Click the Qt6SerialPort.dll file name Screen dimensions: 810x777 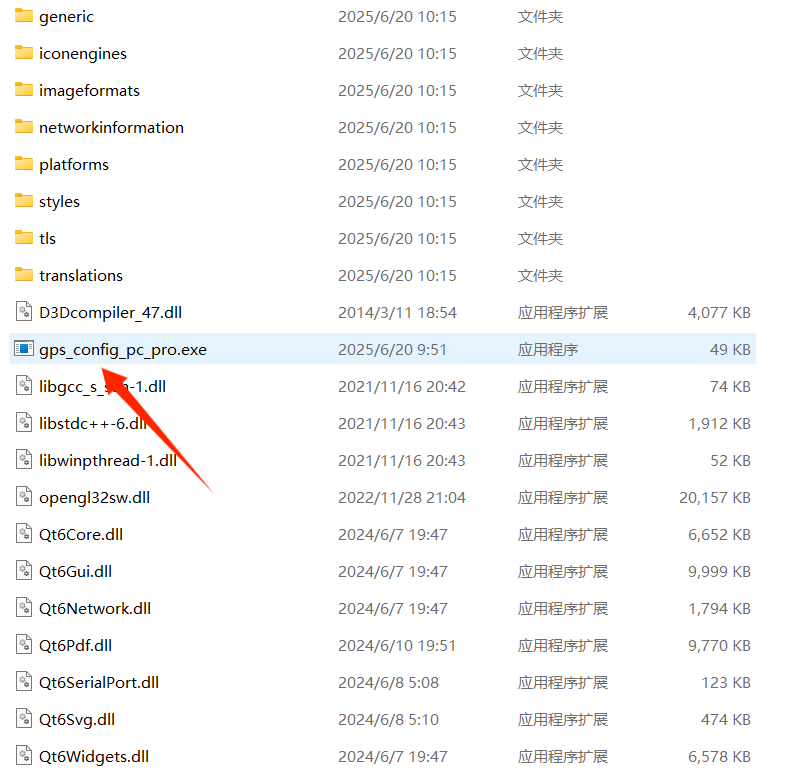coord(99,683)
